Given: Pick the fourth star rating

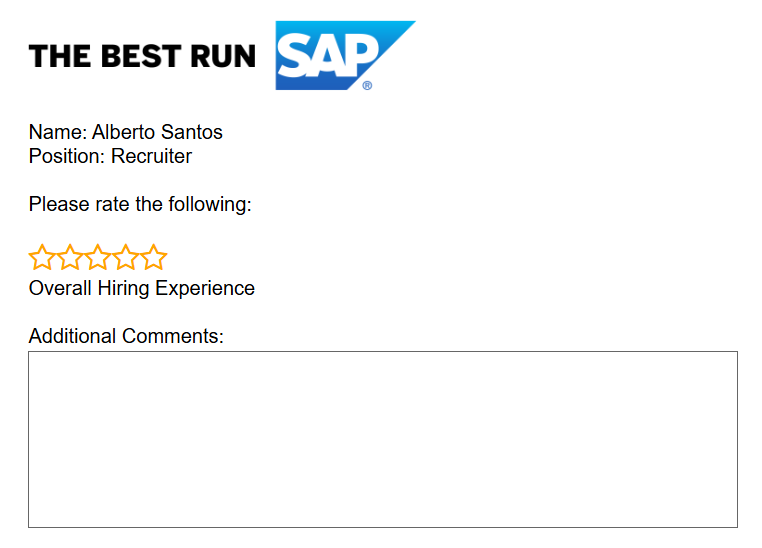Looking at the screenshot, I should (125, 258).
